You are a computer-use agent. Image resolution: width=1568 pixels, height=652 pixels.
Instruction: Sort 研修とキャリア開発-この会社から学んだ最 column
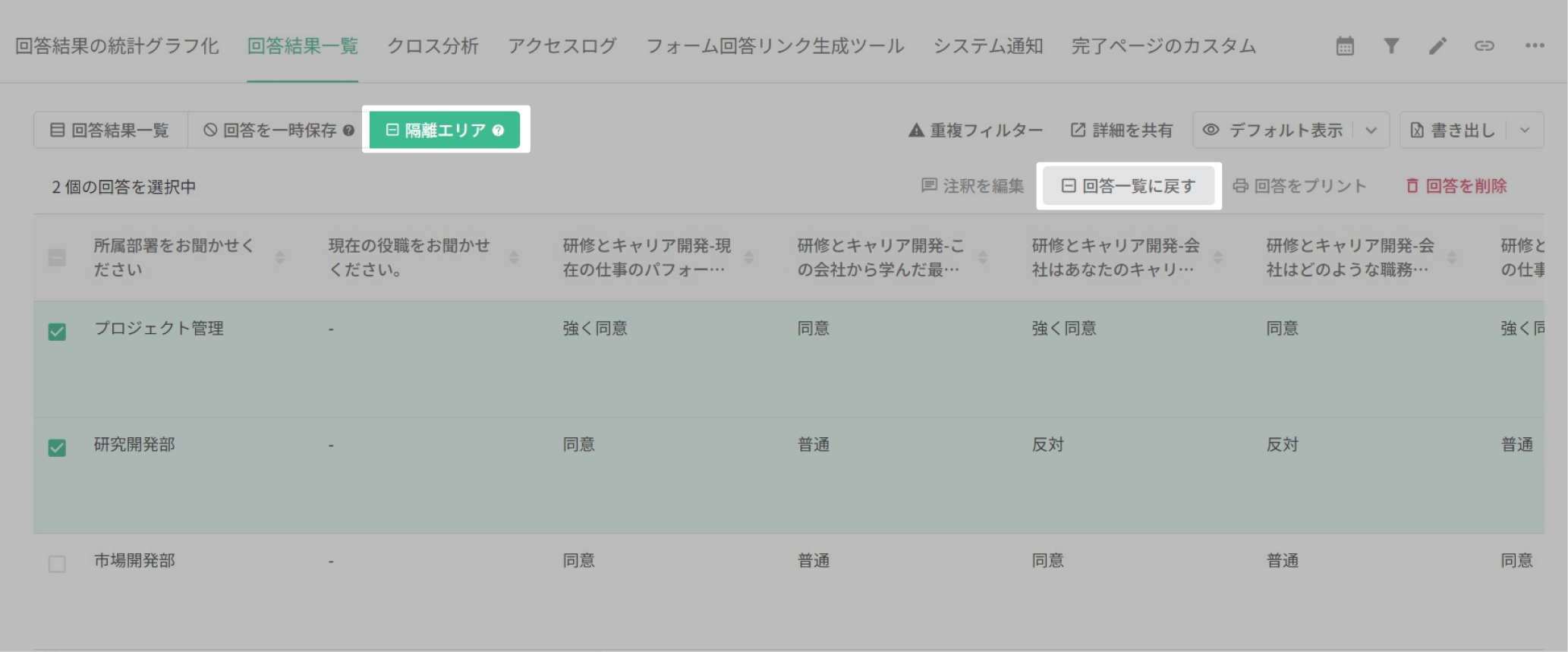coord(983,257)
